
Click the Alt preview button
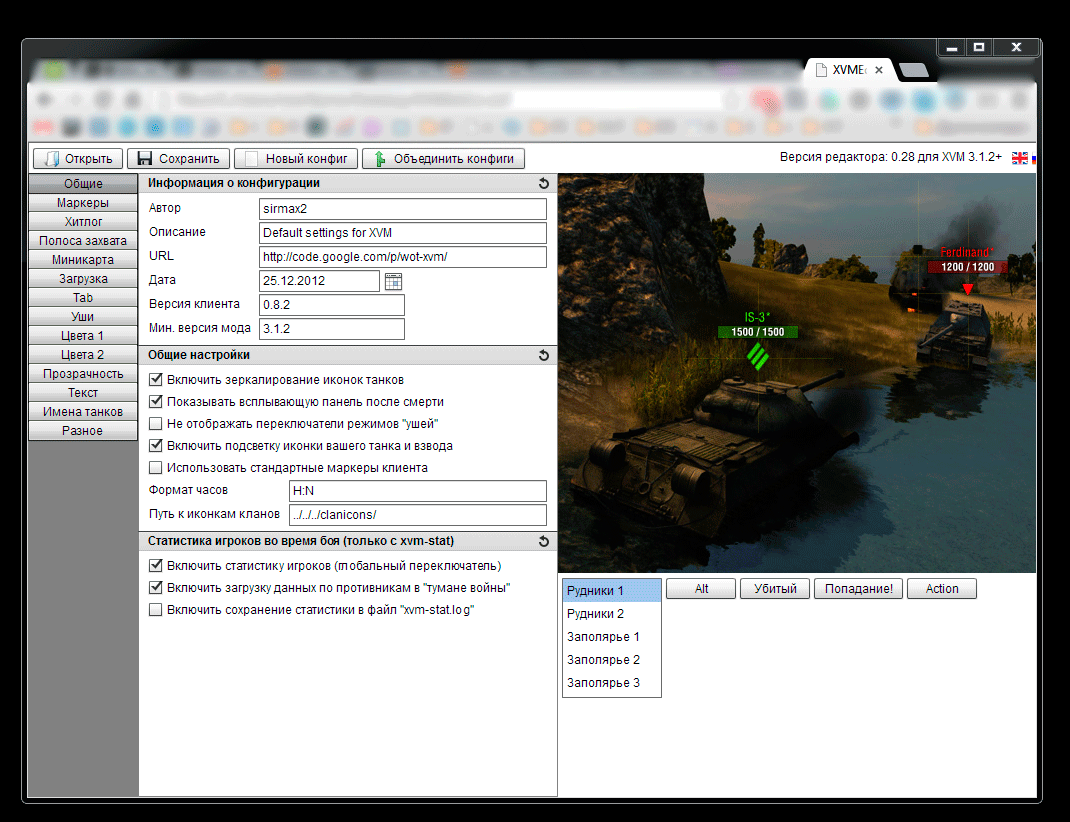pos(701,589)
